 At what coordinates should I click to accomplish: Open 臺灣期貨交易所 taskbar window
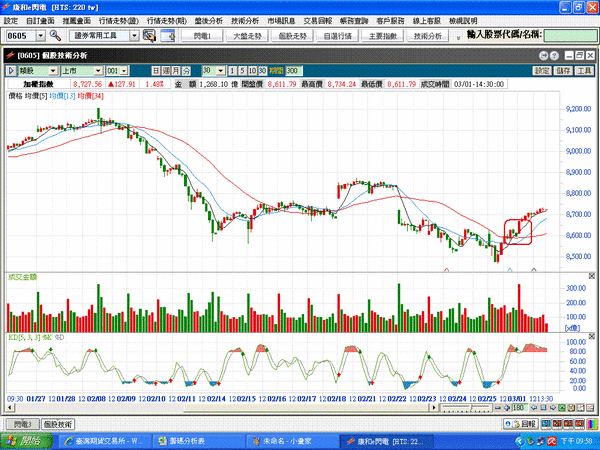(103, 441)
